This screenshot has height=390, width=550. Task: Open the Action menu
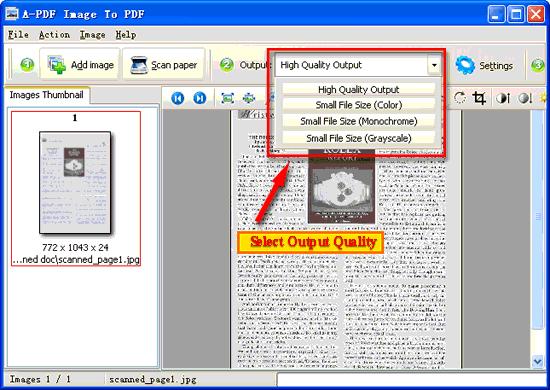pyautogui.click(x=54, y=35)
